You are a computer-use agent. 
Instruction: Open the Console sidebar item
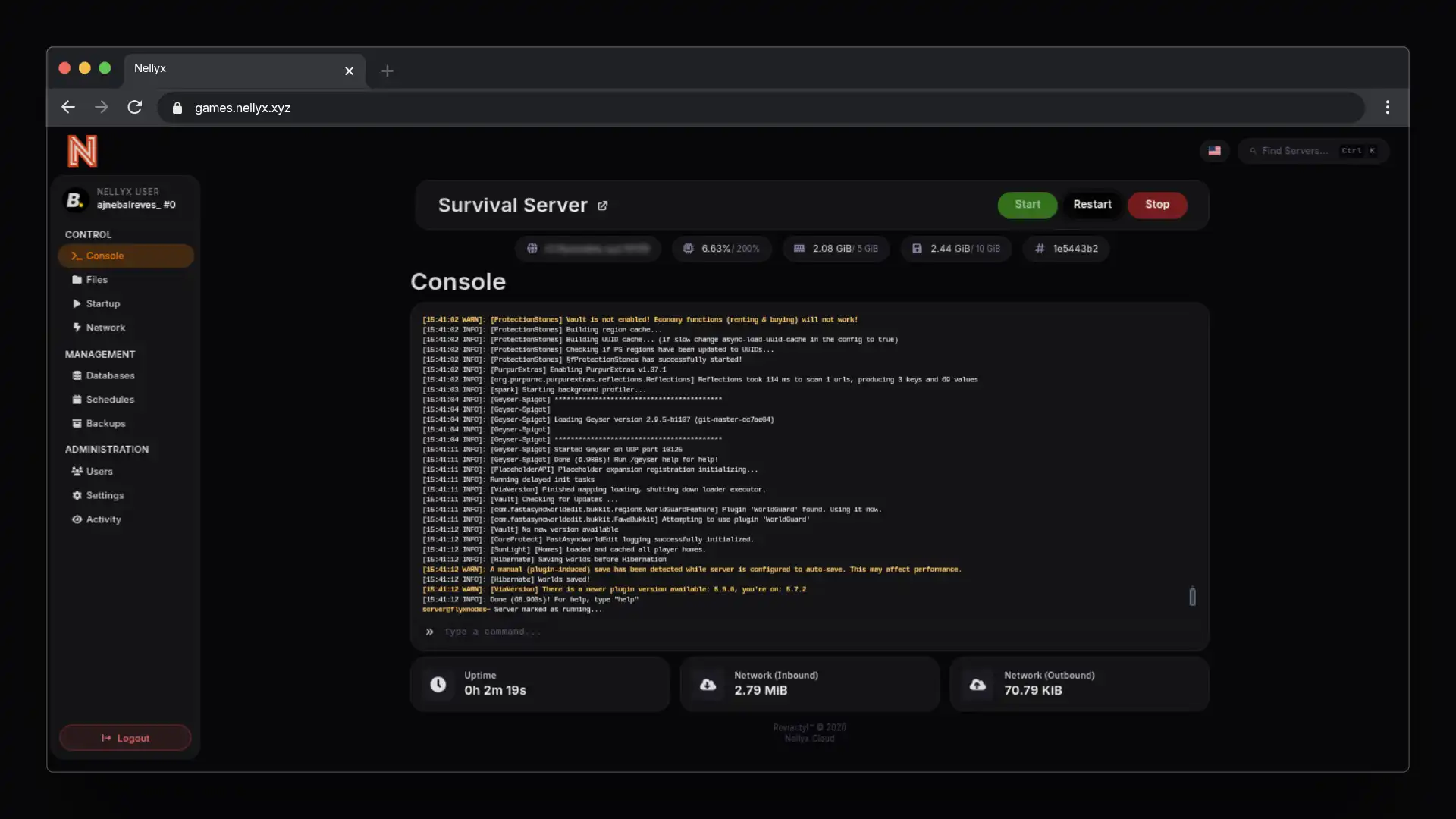coord(126,256)
